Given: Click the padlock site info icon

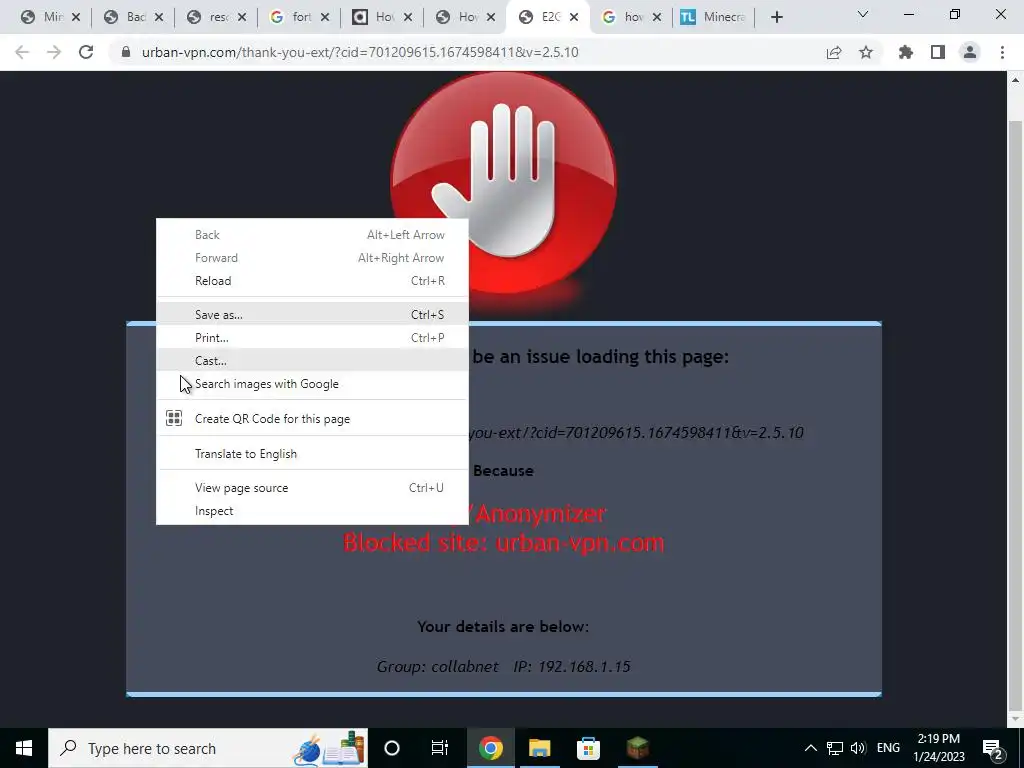Looking at the screenshot, I should click(x=126, y=52).
